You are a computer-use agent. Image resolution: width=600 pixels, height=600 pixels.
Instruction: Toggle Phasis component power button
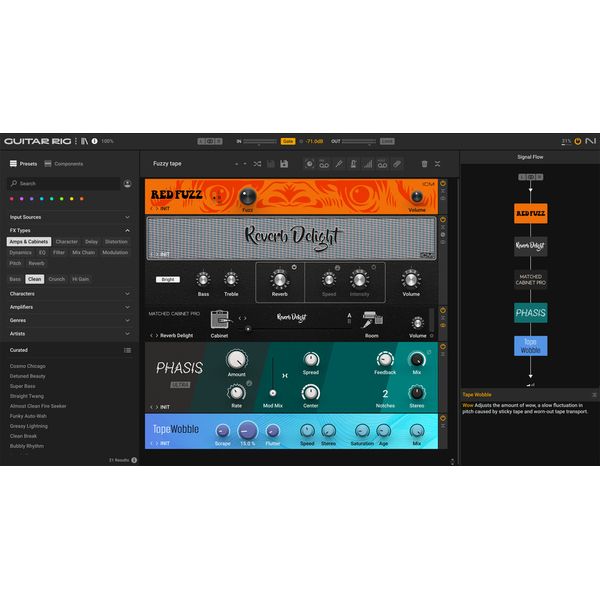click(443, 347)
